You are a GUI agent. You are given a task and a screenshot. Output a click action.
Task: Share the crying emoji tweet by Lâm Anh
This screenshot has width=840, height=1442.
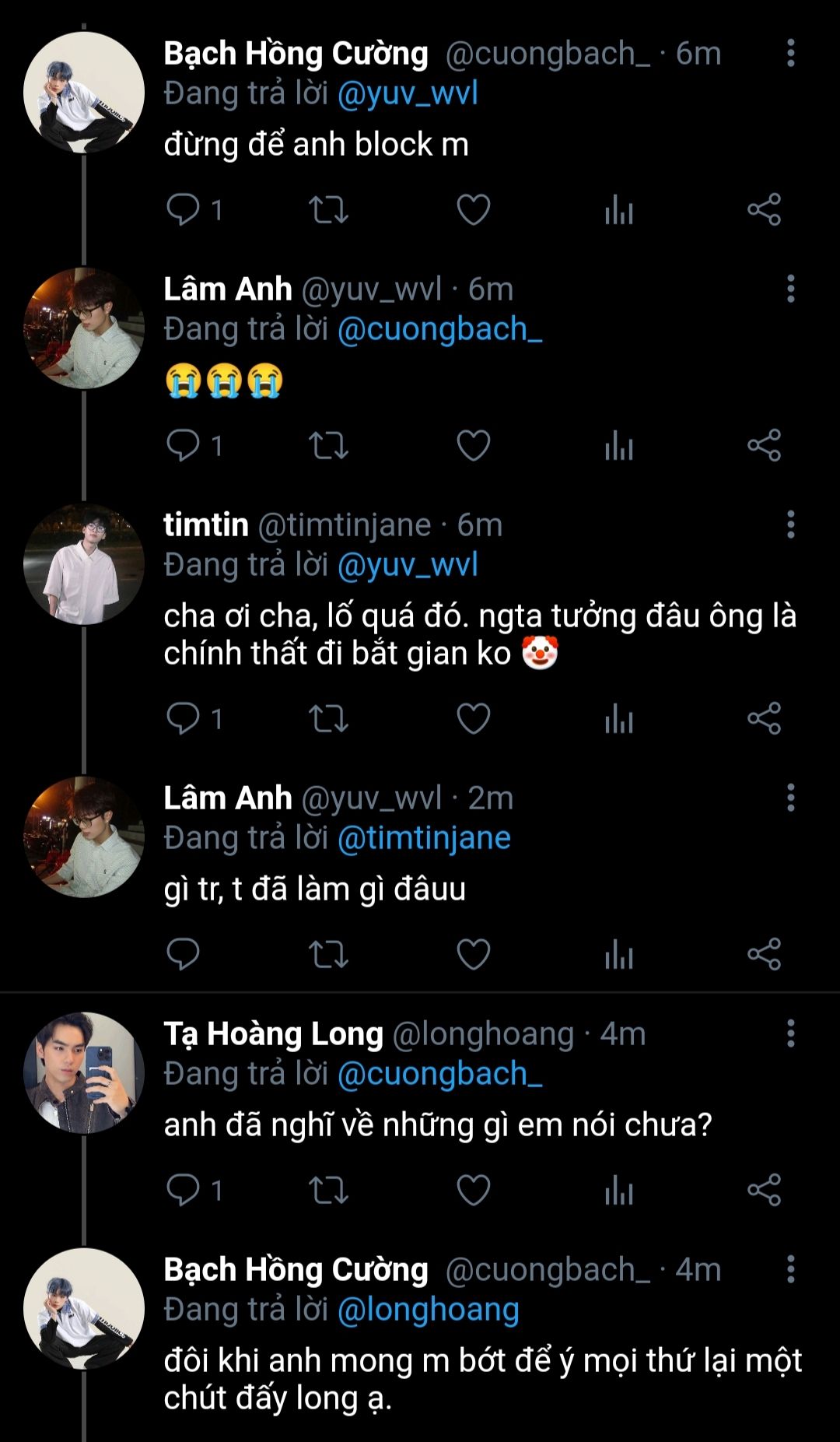764,446
